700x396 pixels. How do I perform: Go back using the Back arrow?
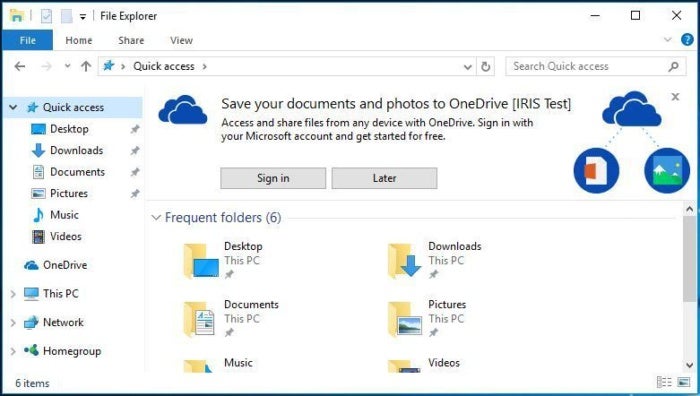(x=20, y=67)
